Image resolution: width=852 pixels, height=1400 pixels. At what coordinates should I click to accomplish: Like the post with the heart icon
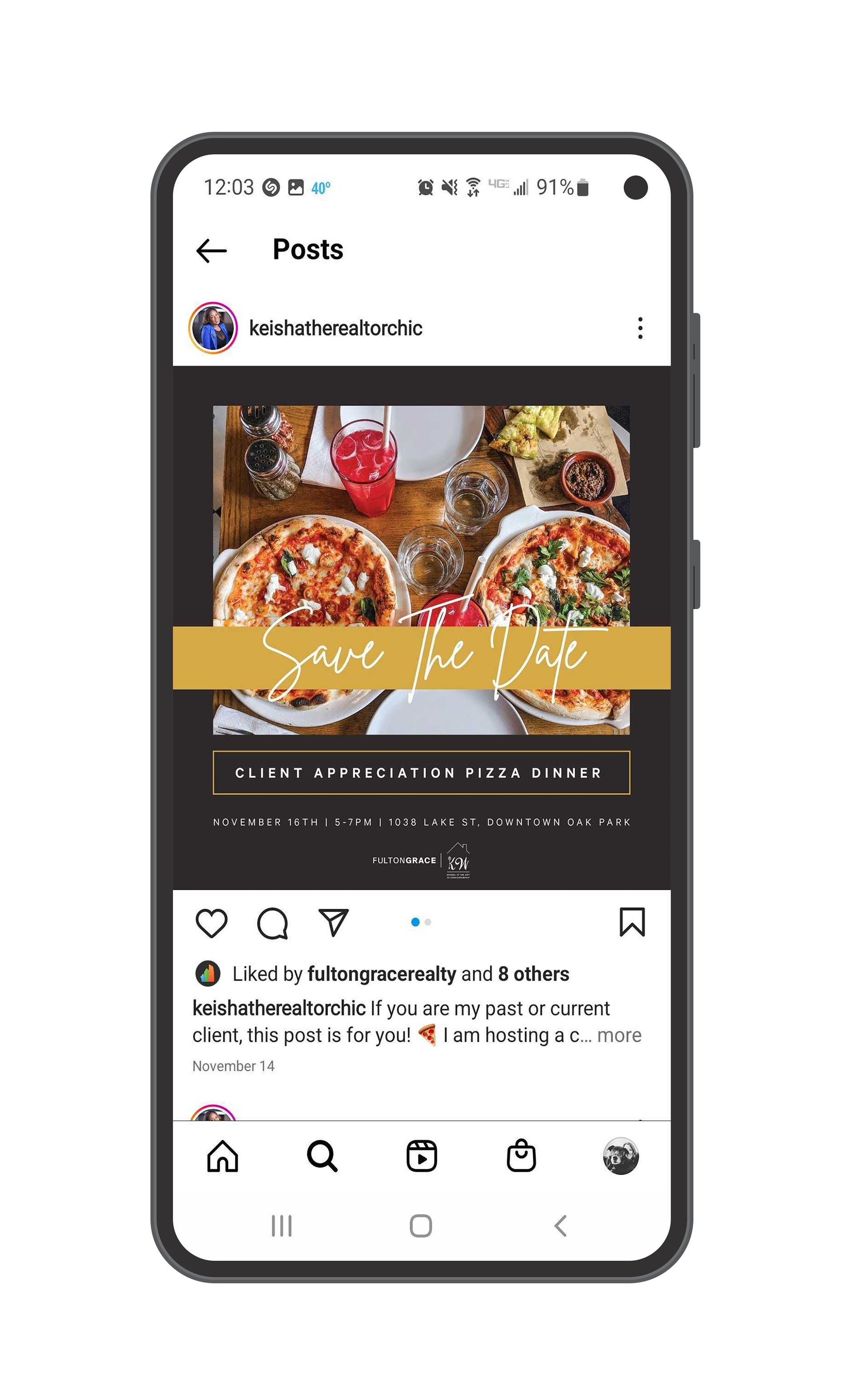211,923
